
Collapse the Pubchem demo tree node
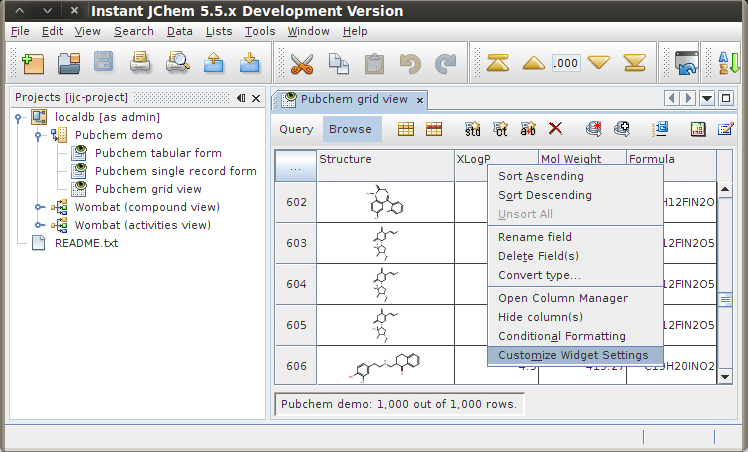[38, 135]
